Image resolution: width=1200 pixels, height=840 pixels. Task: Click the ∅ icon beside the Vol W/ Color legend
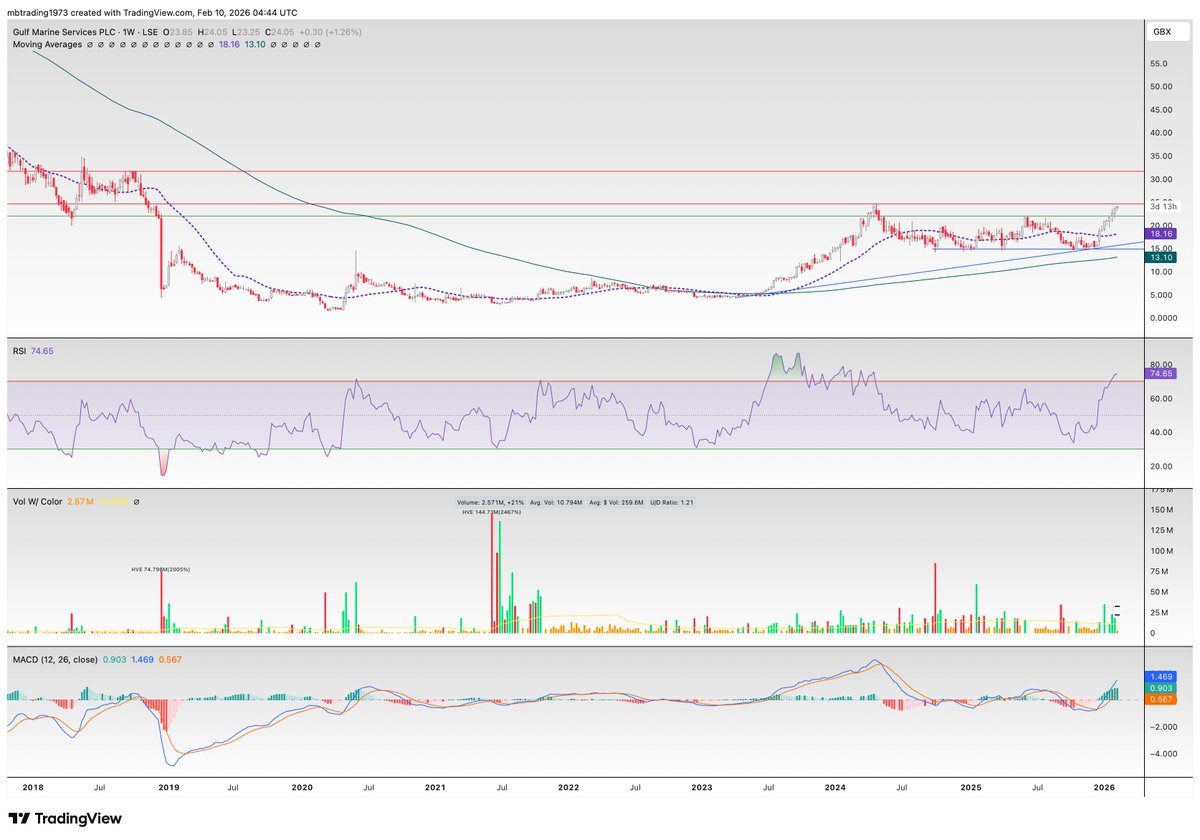point(136,502)
